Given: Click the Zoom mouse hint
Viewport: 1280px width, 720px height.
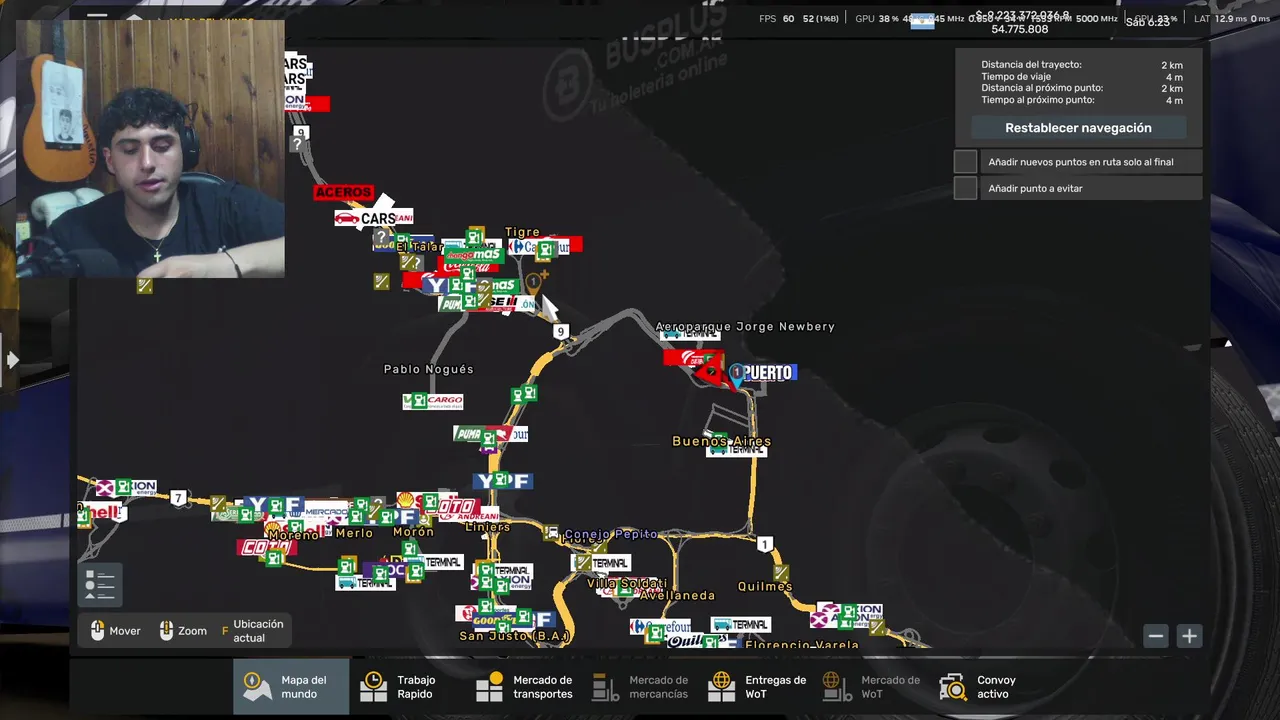Looking at the screenshot, I should pos(183,631).
